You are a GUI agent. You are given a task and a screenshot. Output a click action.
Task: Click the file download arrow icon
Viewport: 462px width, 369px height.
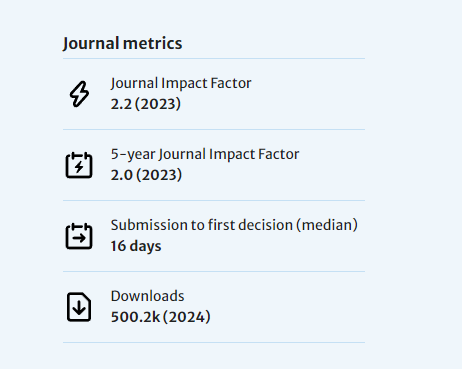79,307
